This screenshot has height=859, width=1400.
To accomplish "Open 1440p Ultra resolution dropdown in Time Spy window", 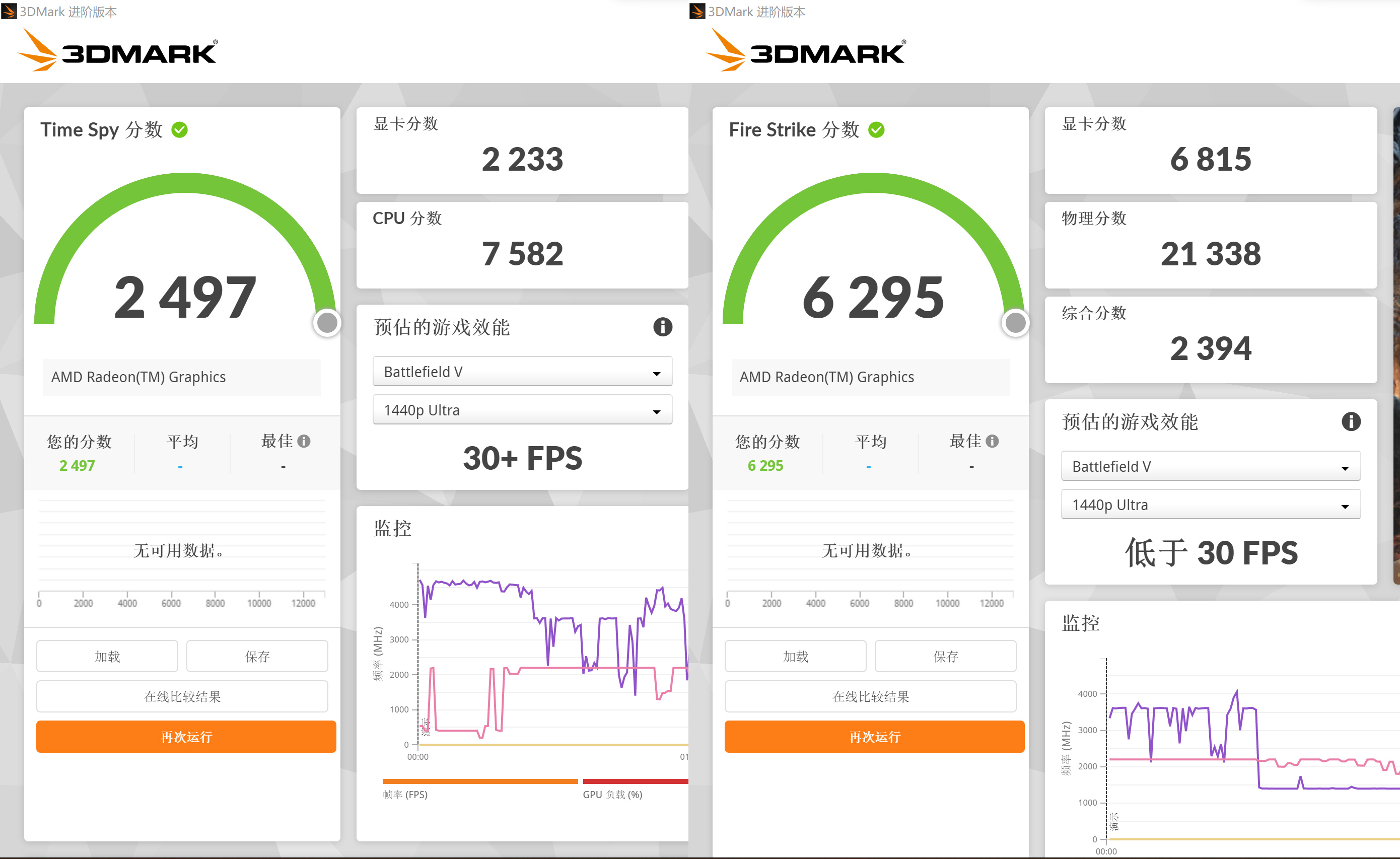I will coord(522,410).
